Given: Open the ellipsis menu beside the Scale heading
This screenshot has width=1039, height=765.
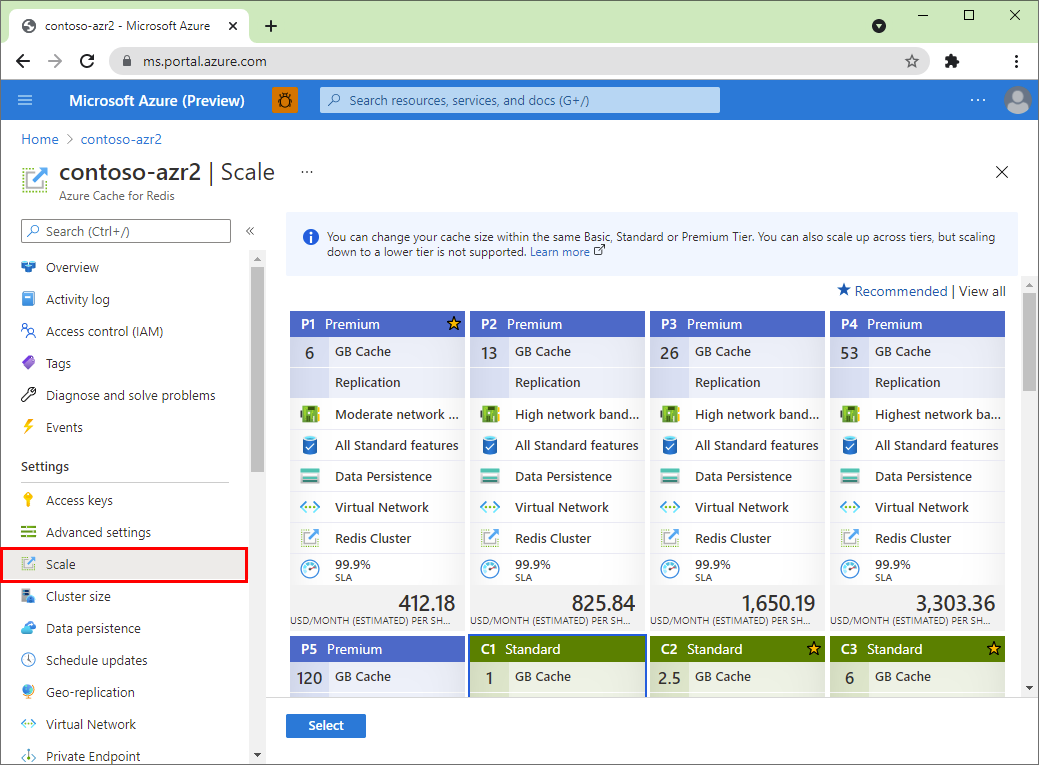Looking at the screenshot, I should click(306, 172).
